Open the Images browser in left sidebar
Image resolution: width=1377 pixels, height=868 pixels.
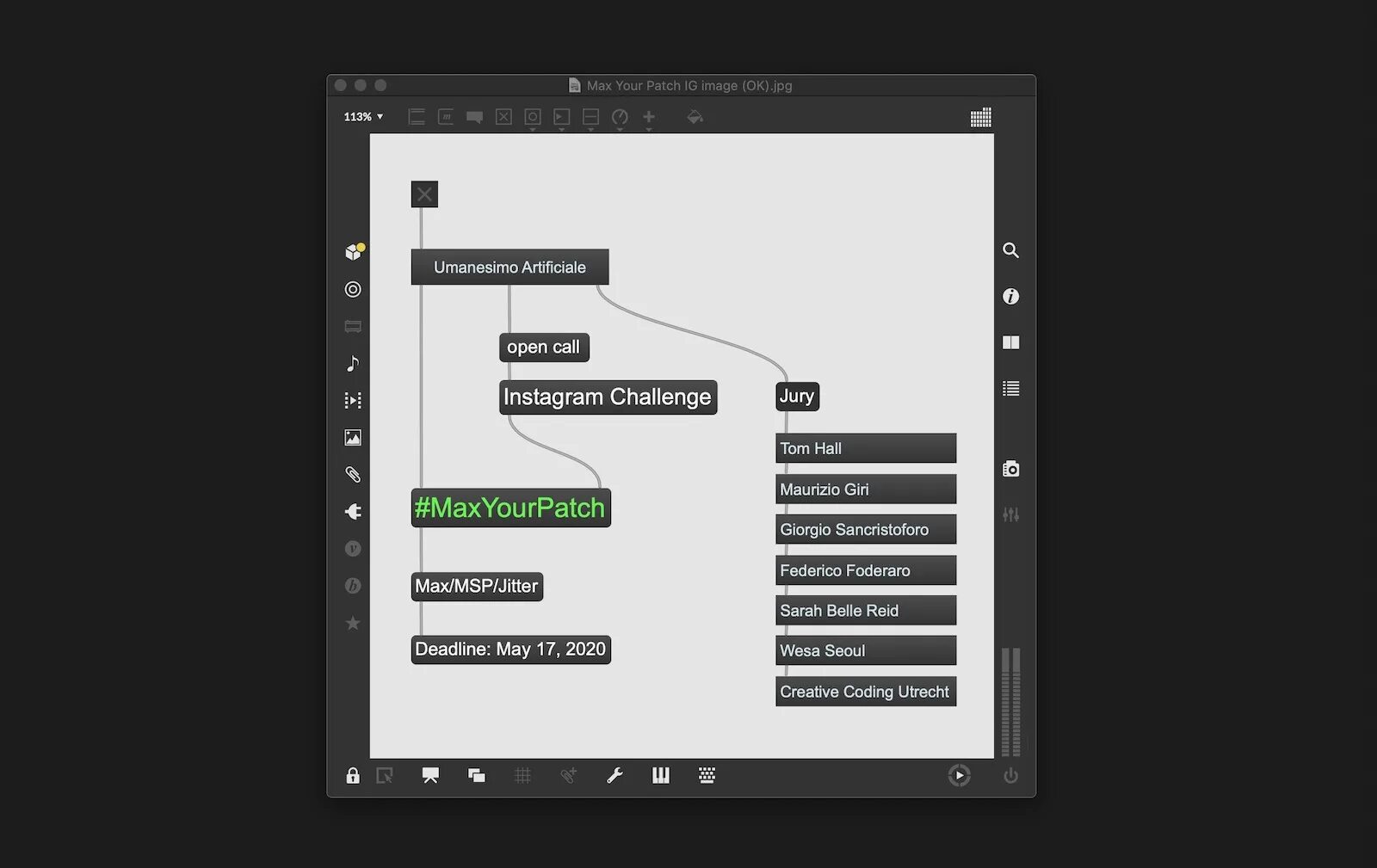353,438
